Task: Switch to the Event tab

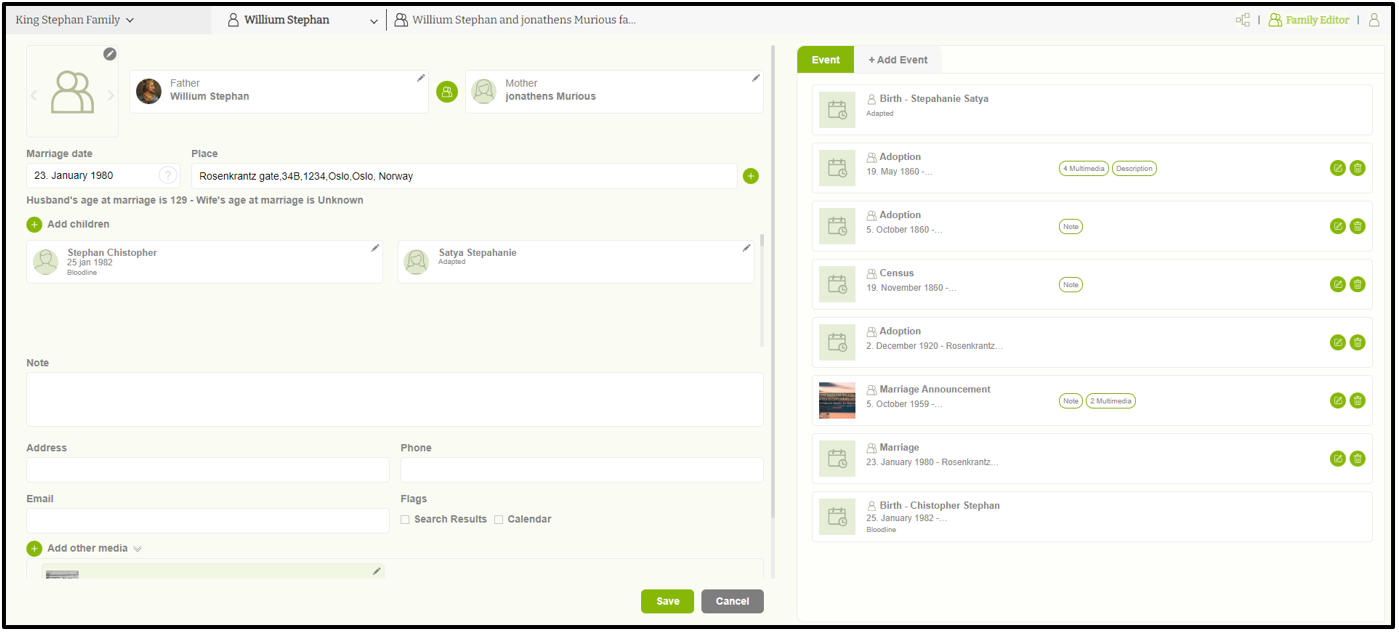Action: coord(825,60)
